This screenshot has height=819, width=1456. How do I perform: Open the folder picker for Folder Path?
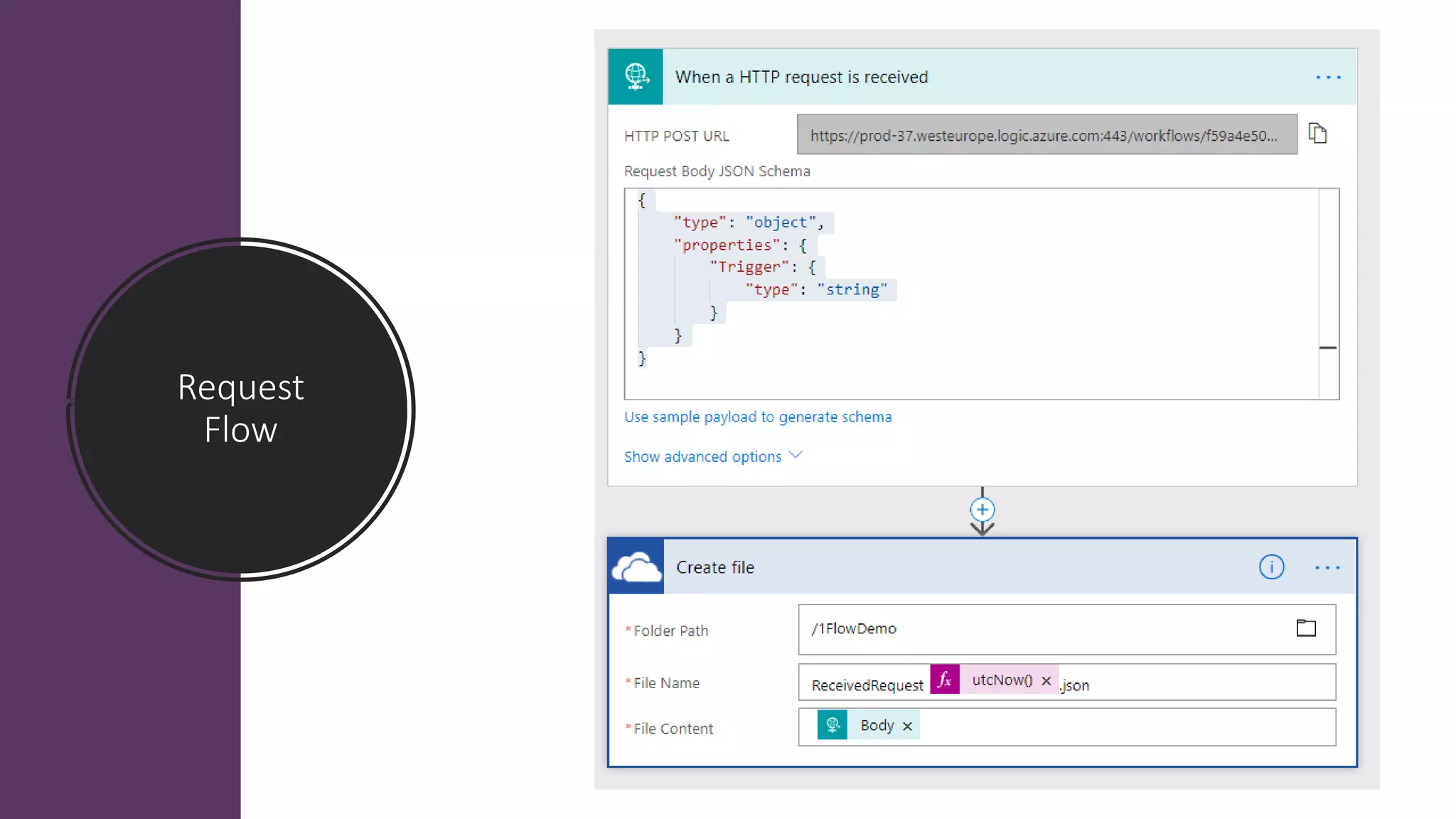click(1306, 628)
